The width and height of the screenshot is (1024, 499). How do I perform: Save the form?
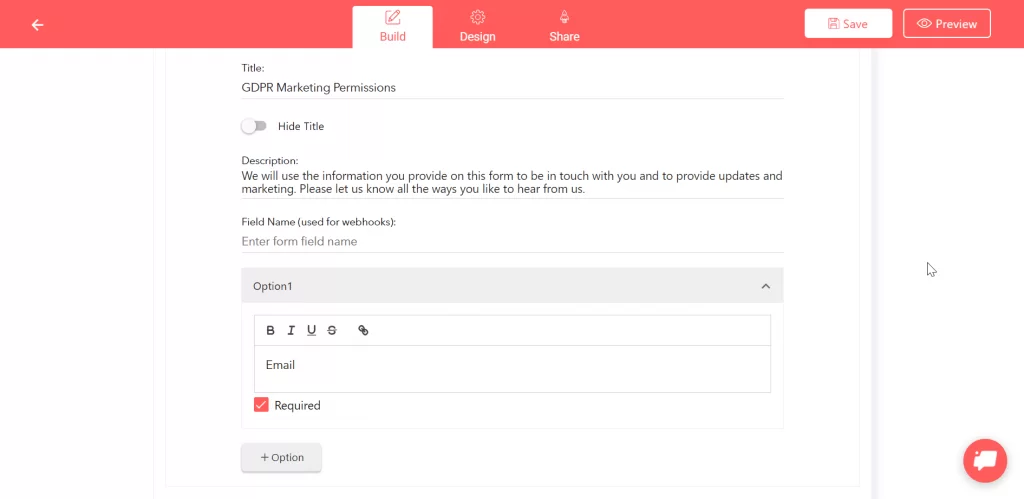click(x=847, y=24)
